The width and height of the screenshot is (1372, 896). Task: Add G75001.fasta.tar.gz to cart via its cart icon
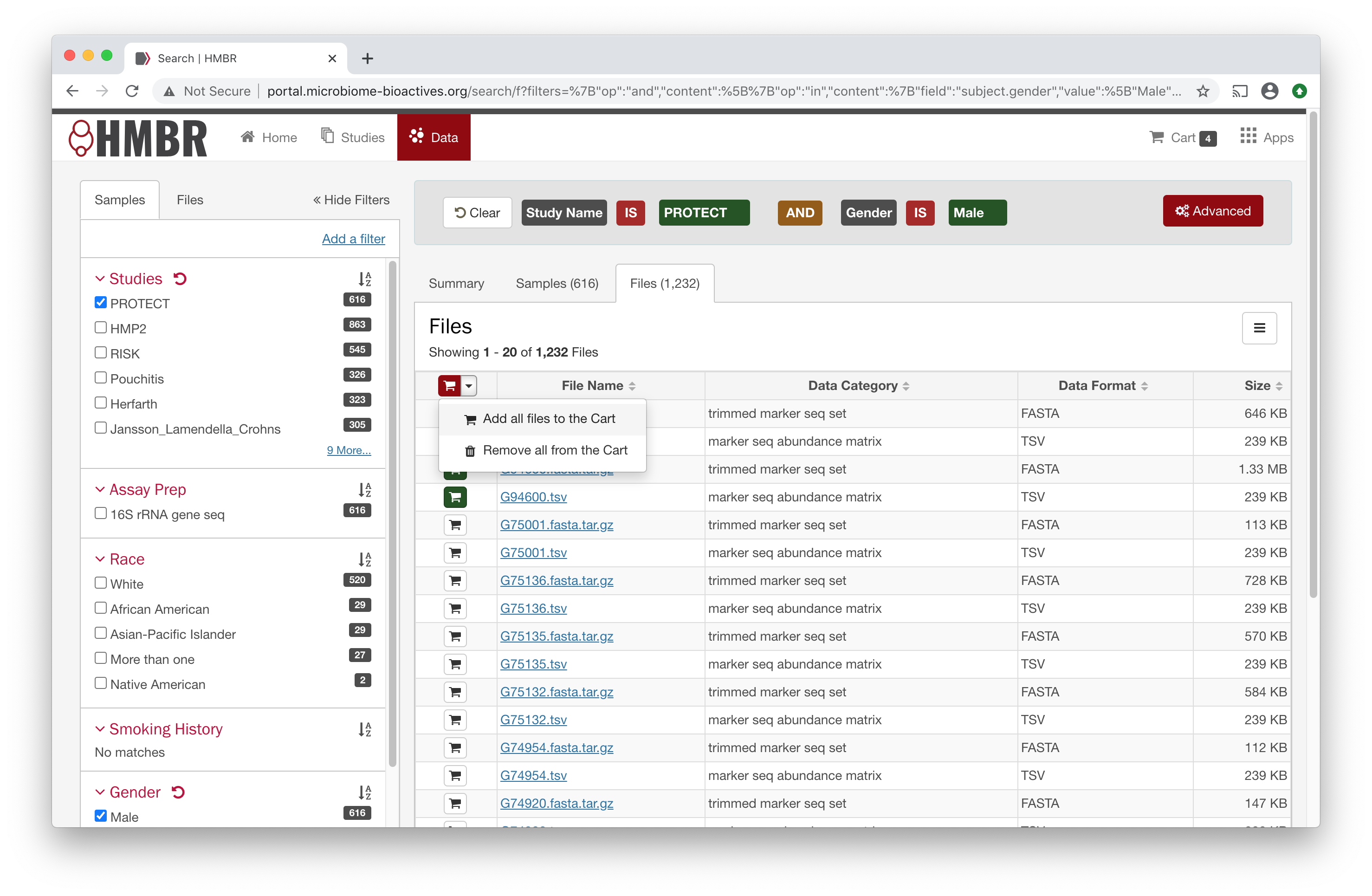pyautogui.click(x=455, y=525)
